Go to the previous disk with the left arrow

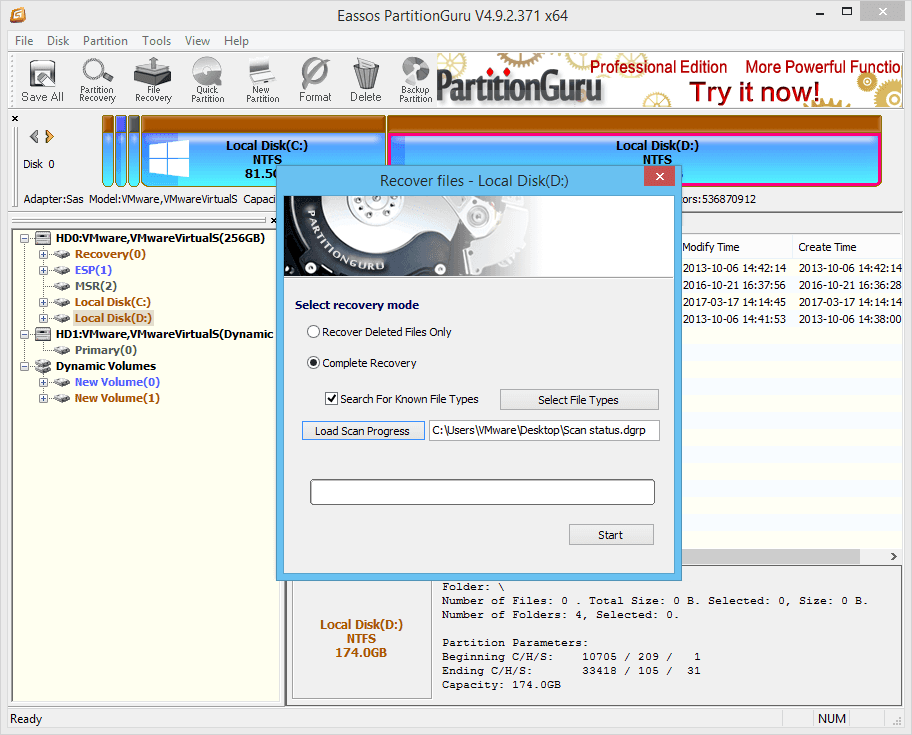(x=34, y=137)
